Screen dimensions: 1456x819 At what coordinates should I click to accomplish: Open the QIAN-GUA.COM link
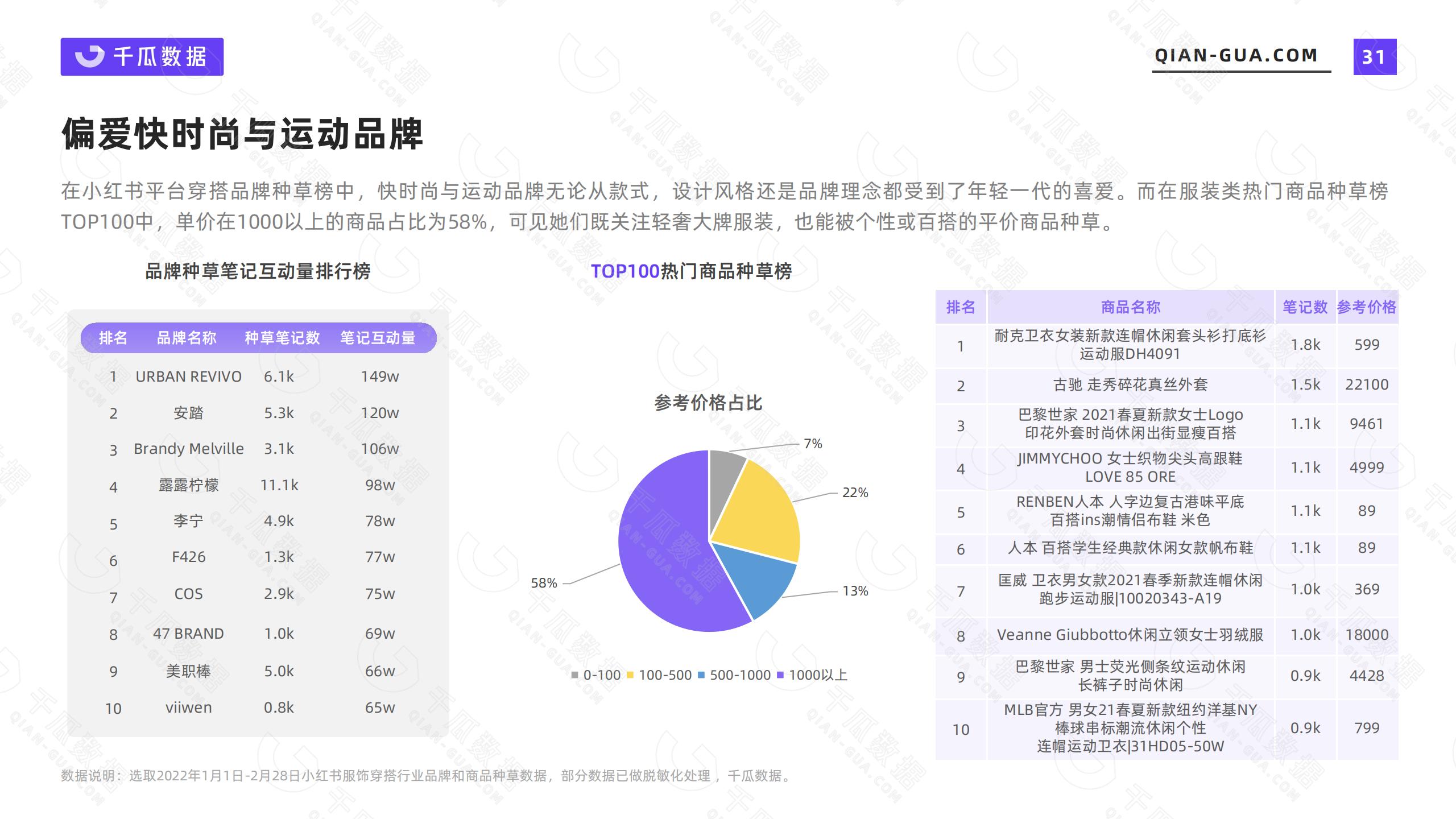coord(1235,55)
